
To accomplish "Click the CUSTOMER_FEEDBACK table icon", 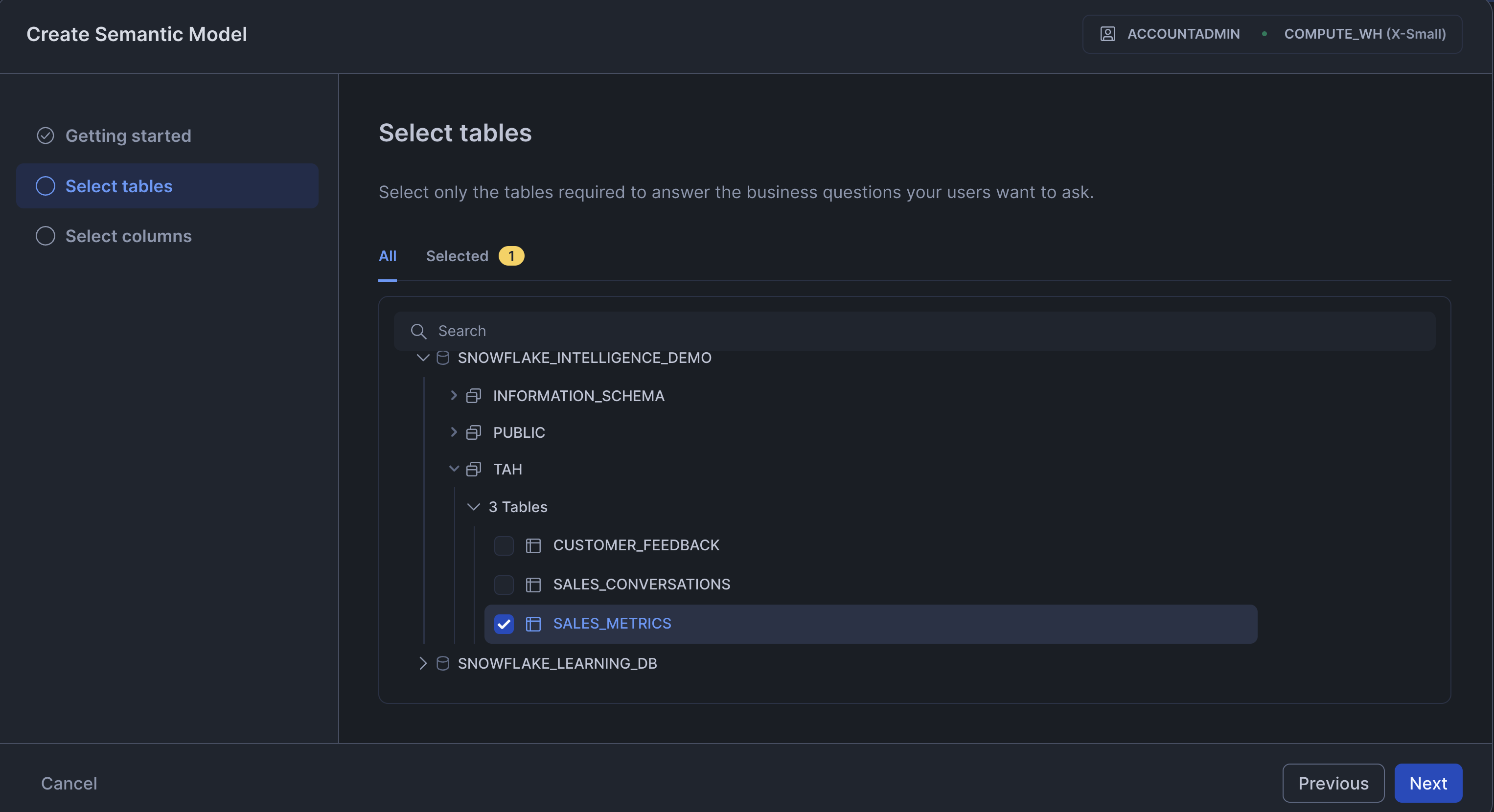I will point(533,545).
